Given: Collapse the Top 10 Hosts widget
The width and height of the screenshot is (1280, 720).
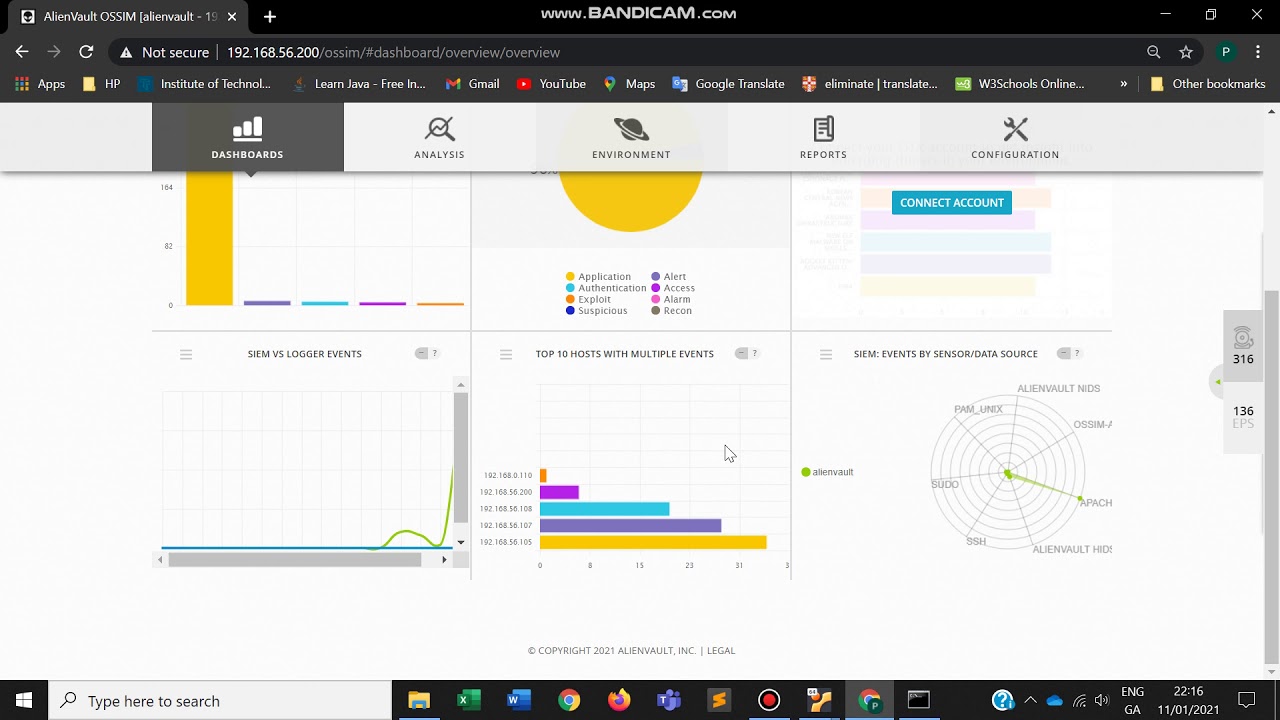Looking at the screenshot, I should click(x=741, y=353).
